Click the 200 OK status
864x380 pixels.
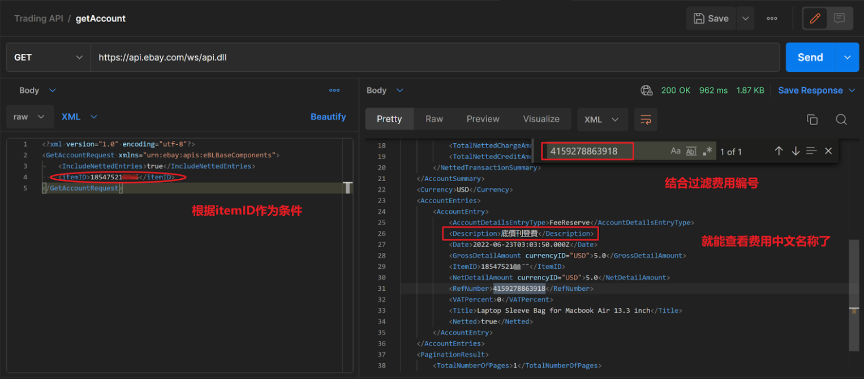pos(676,90)
